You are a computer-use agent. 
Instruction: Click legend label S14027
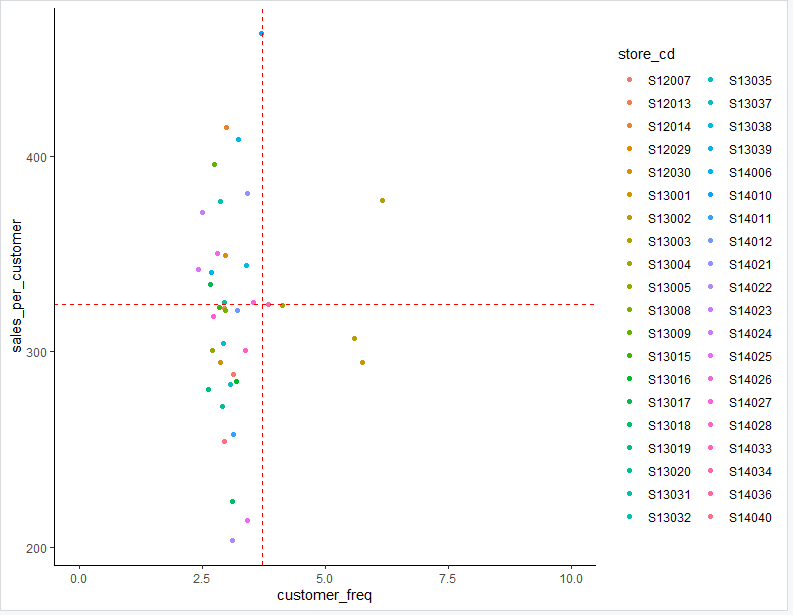click(x=750, y=403)
